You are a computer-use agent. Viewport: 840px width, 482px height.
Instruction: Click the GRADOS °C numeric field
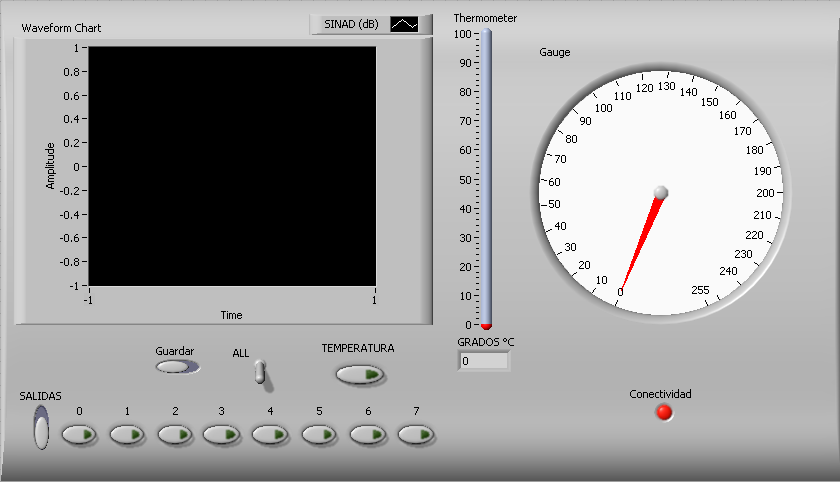click(484, 361)
